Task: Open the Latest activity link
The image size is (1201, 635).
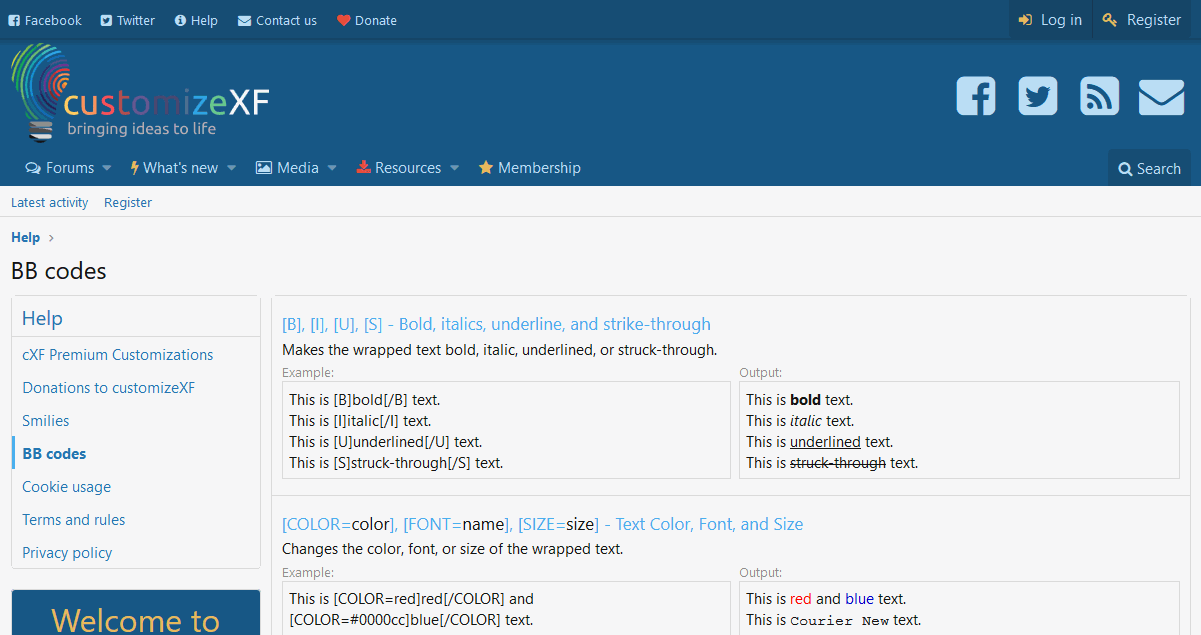Action: click(x=49, y=202)
